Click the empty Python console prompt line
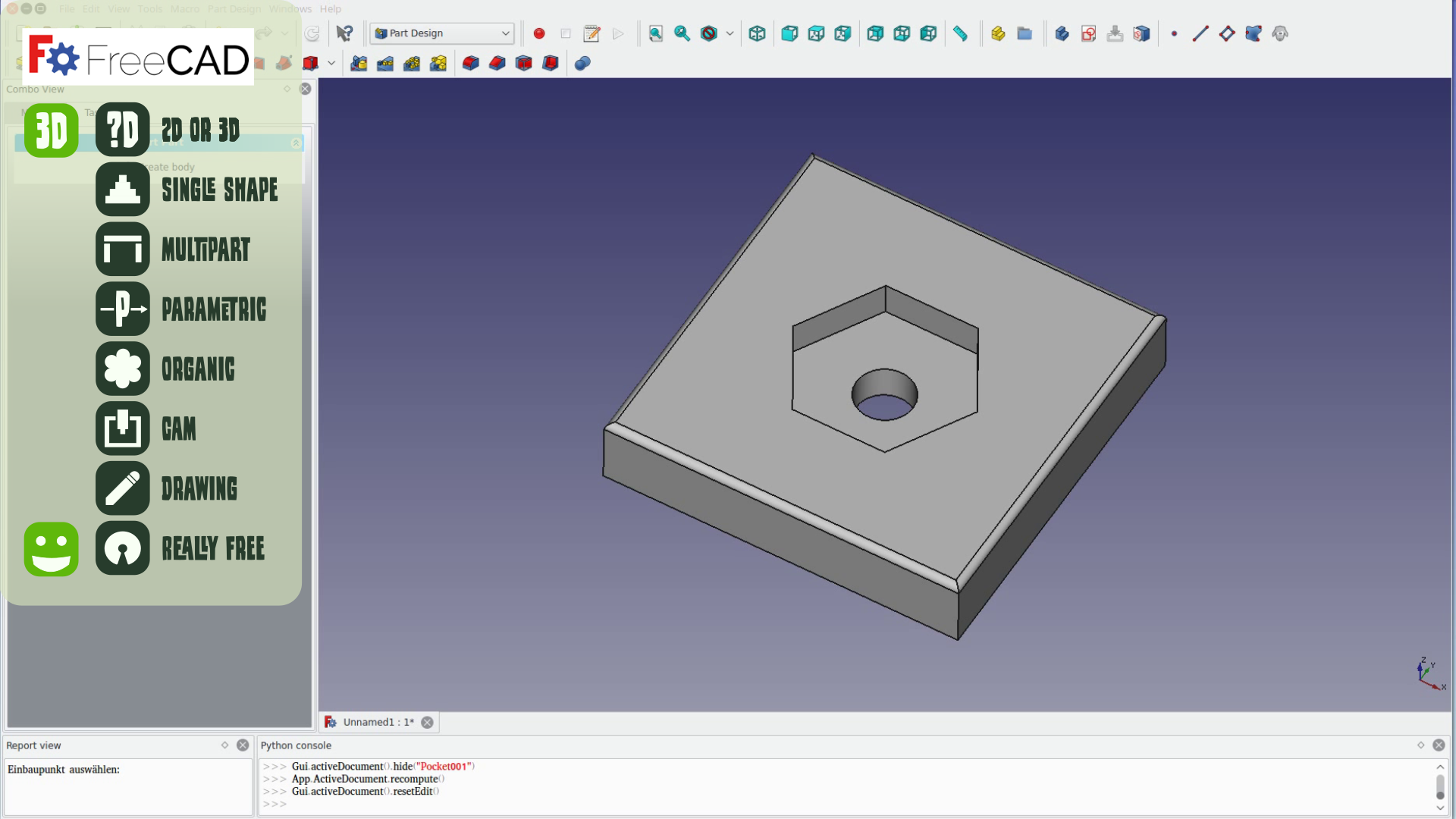Viewport: 1456px width, 819px height. 846,804
